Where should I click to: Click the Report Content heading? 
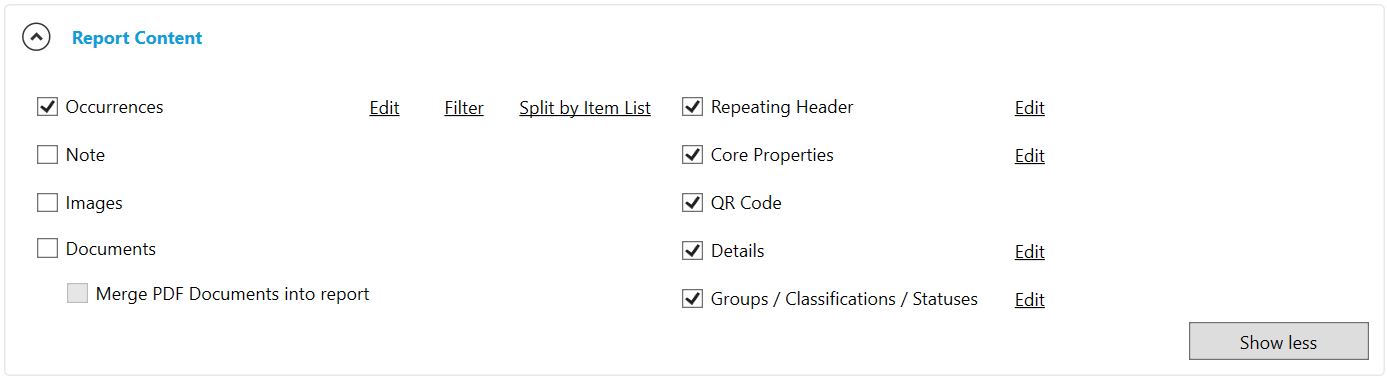point(137,38)
